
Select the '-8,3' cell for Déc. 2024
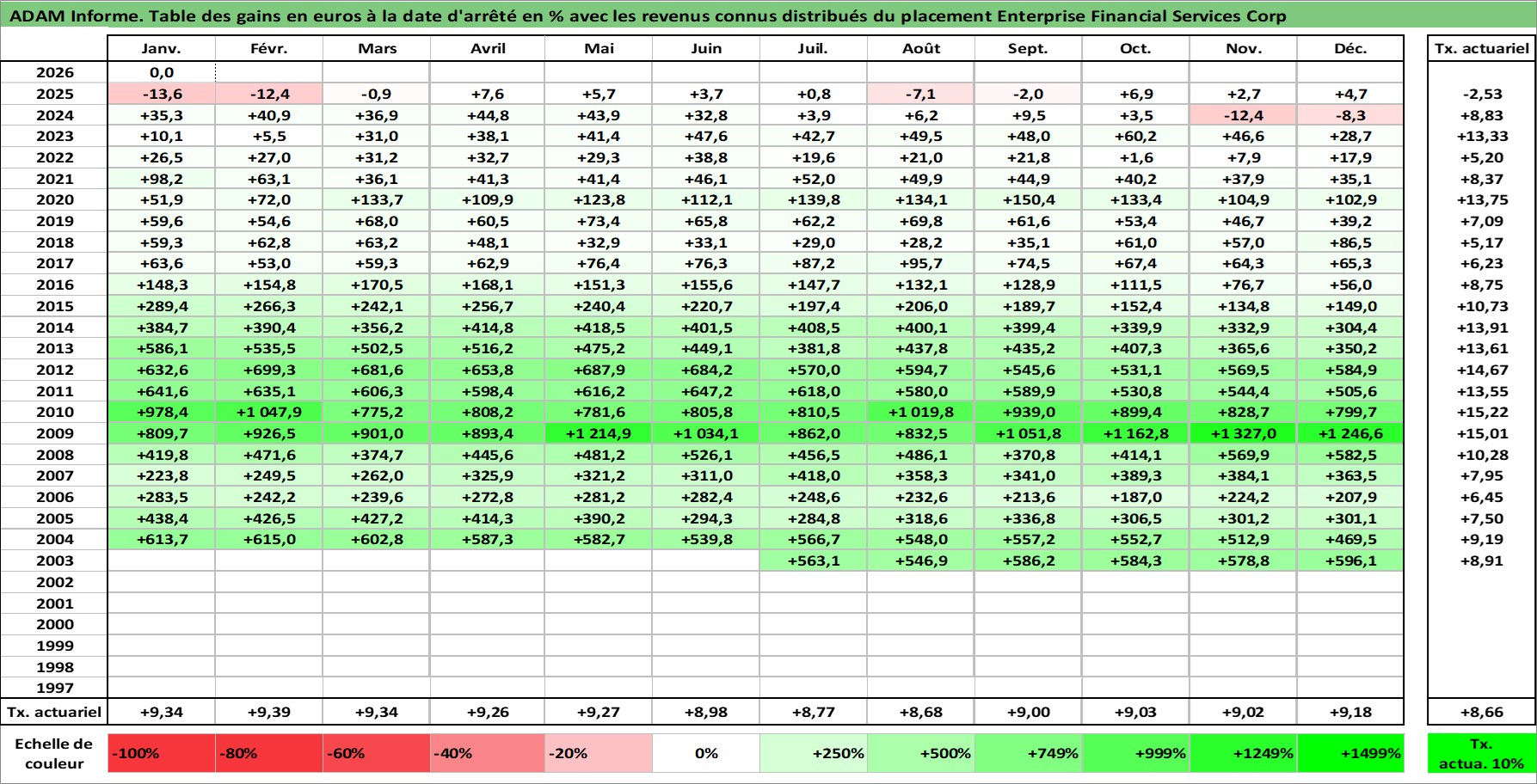[x=1350, y=115]
